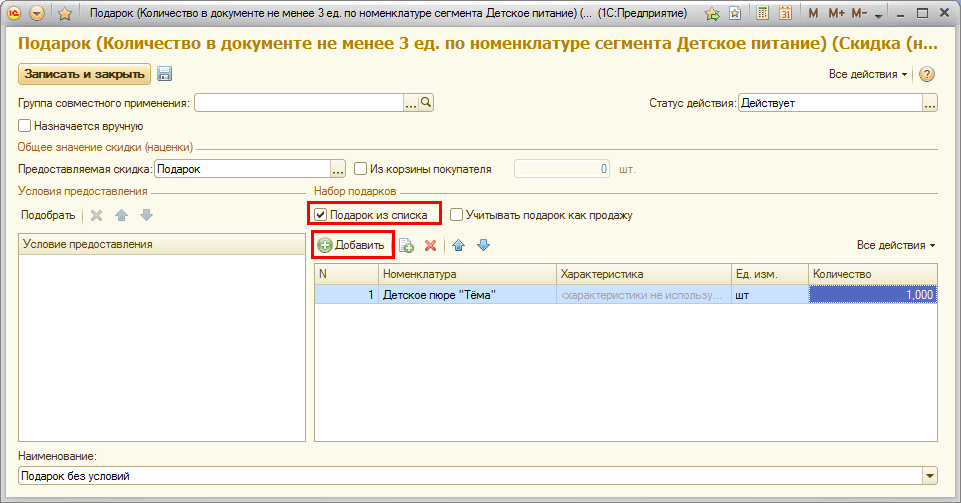The image size is (961, 503).
Task: Expand the Наименование dropdown arrow
Action: [x=930, y=476]
